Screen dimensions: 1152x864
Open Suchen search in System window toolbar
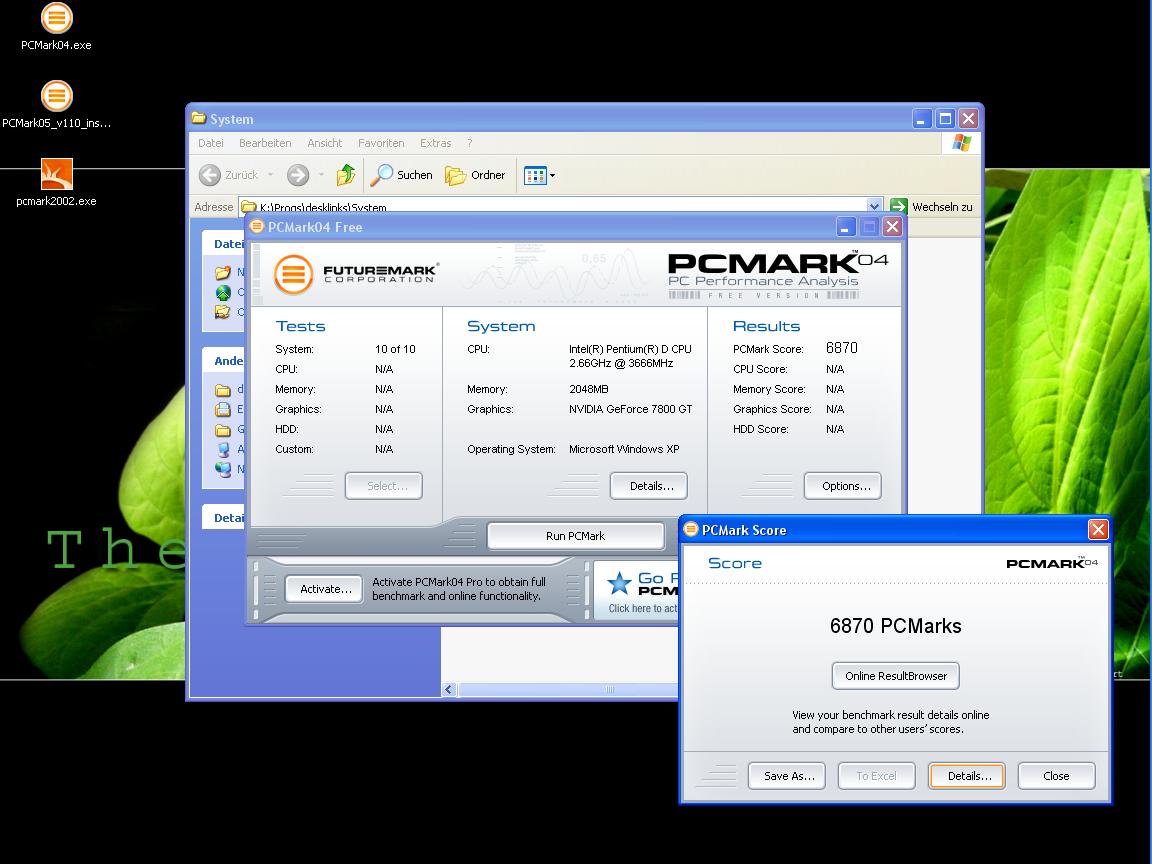click(x=401, y=175)
